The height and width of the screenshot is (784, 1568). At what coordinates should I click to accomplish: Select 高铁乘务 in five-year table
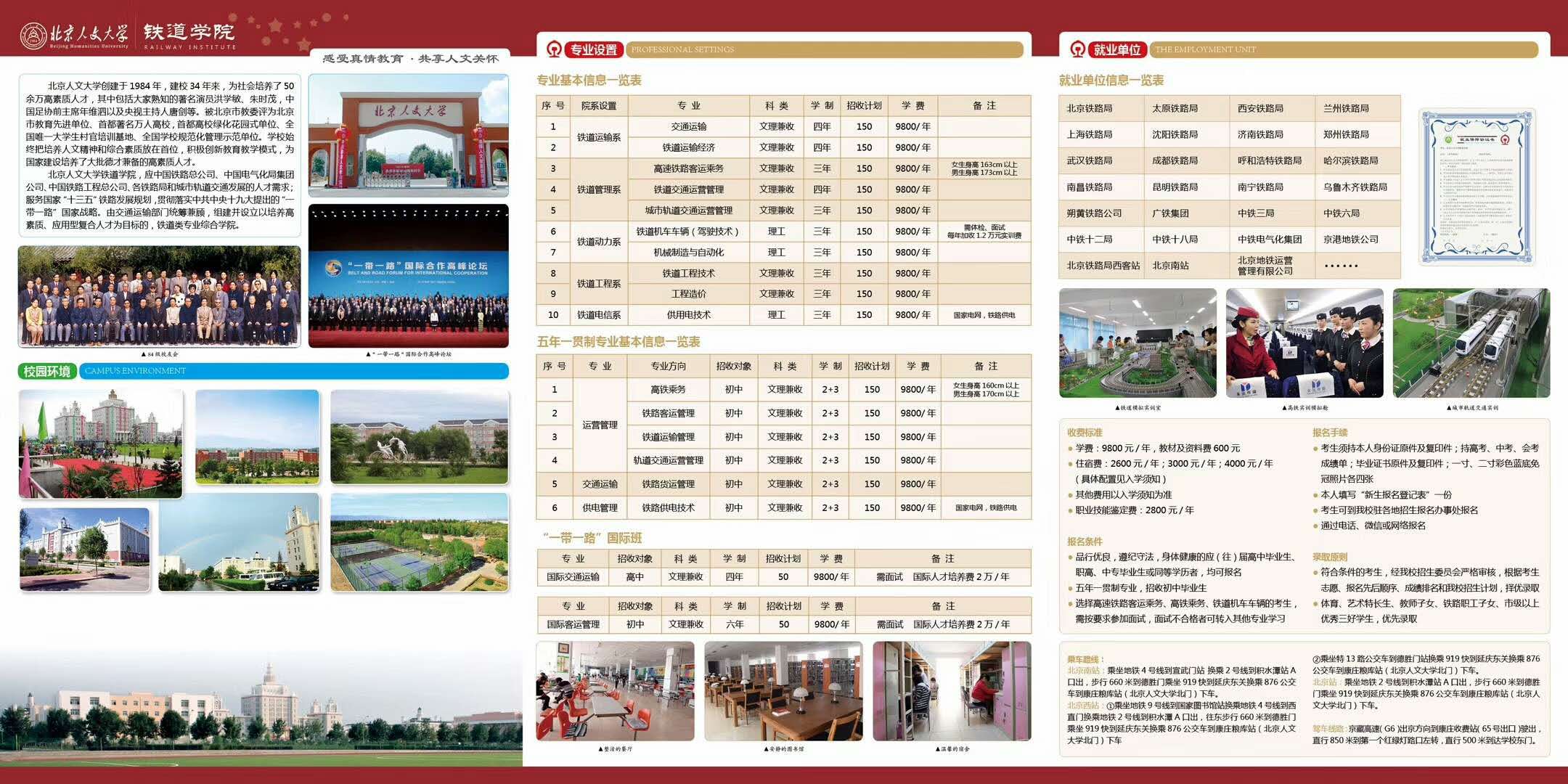tap(668, 390)
